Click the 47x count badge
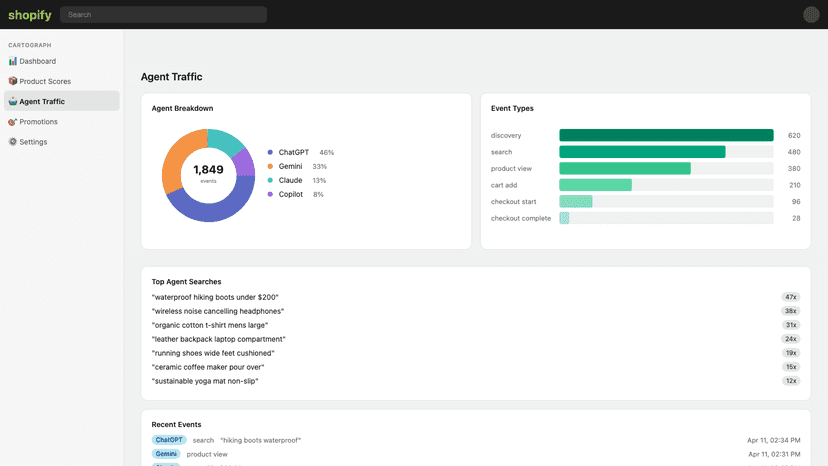Screen dimensions: 828x466 [791, 297]
